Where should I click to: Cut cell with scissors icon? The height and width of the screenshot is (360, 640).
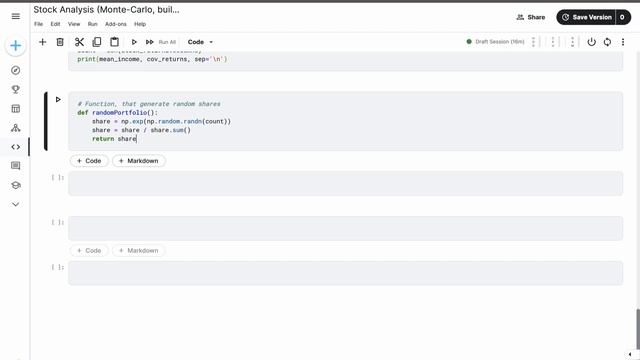point(79,42)
